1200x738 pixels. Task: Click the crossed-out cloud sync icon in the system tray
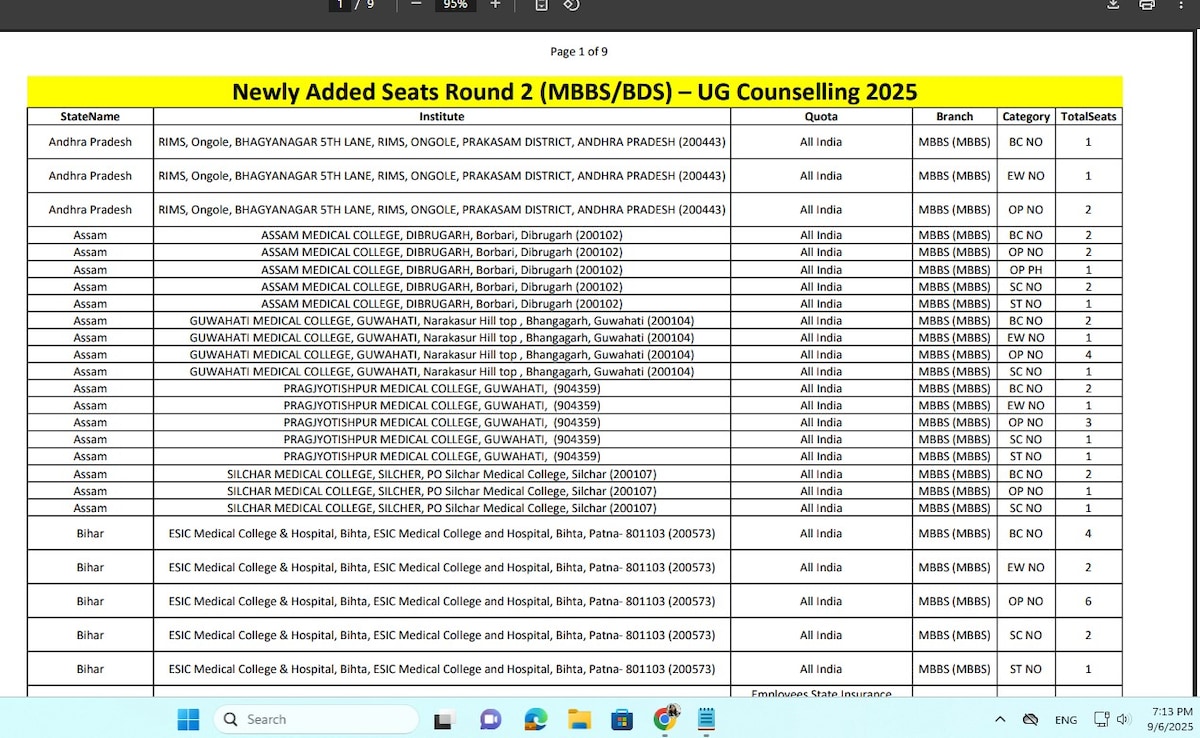tap(1030, 719)
